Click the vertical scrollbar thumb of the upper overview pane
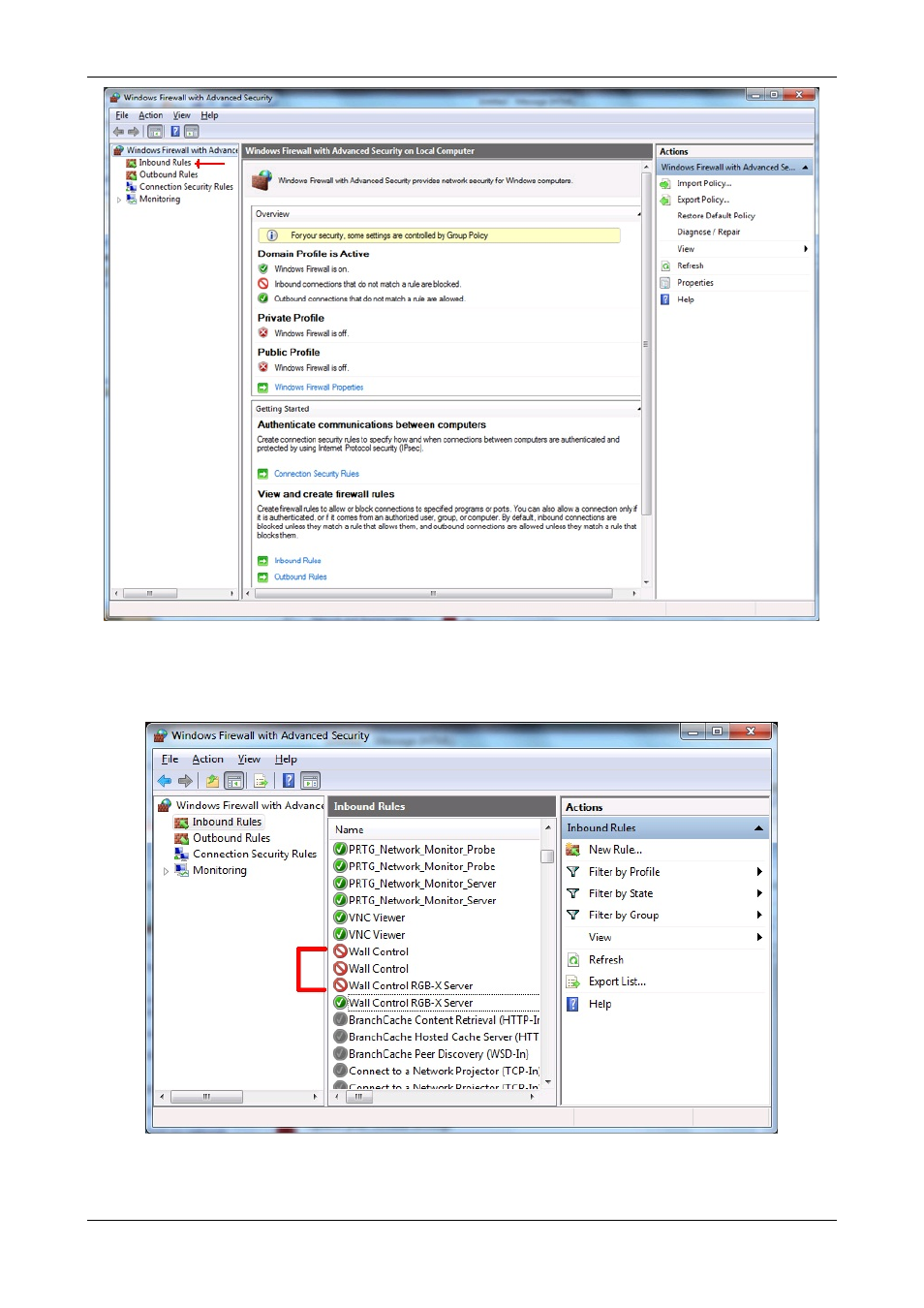Viewport: 924px width, 1308px height. click(646, 344)
